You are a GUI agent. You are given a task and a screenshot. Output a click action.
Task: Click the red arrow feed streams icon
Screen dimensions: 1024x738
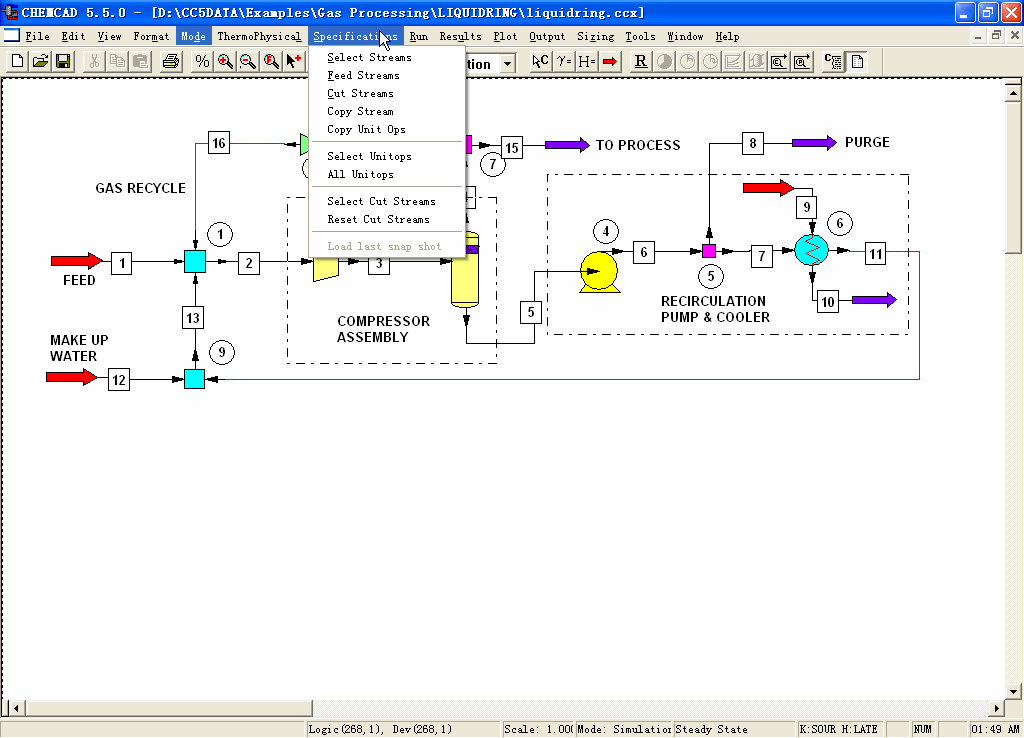pos(609,61)
